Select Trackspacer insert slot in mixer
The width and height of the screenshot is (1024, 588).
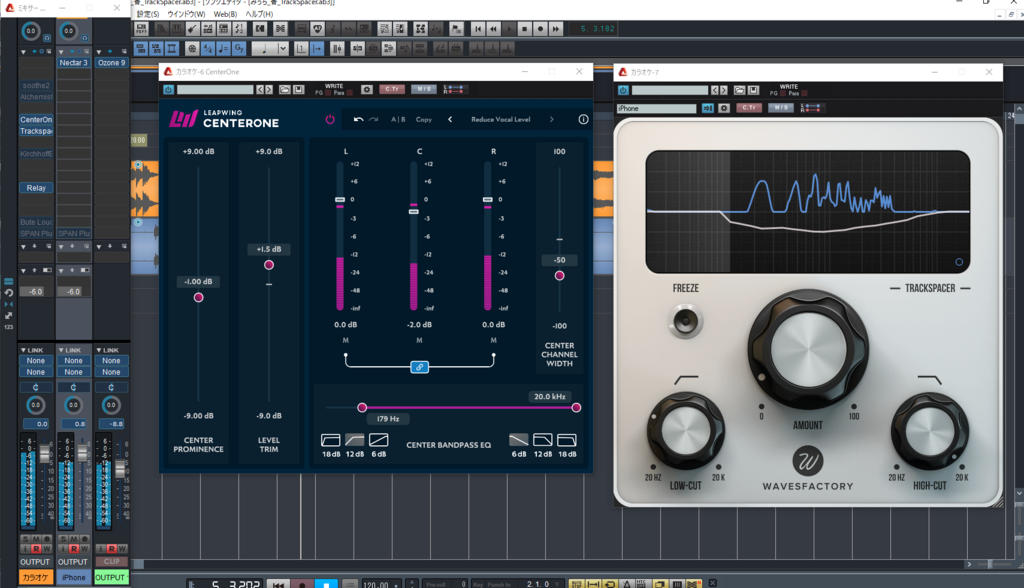tap(36, 131)
